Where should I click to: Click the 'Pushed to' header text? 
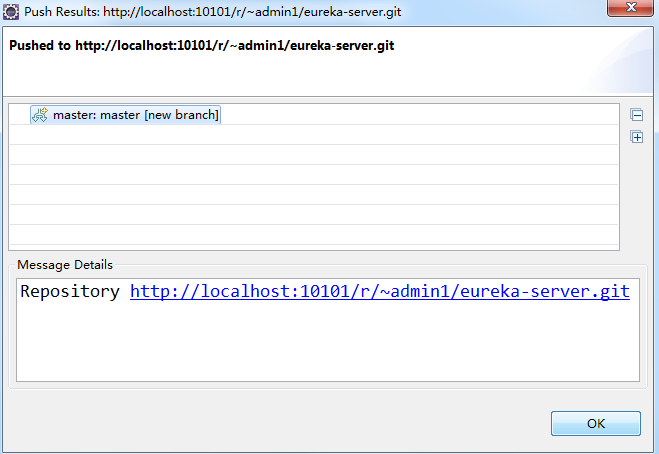(202, 45)
